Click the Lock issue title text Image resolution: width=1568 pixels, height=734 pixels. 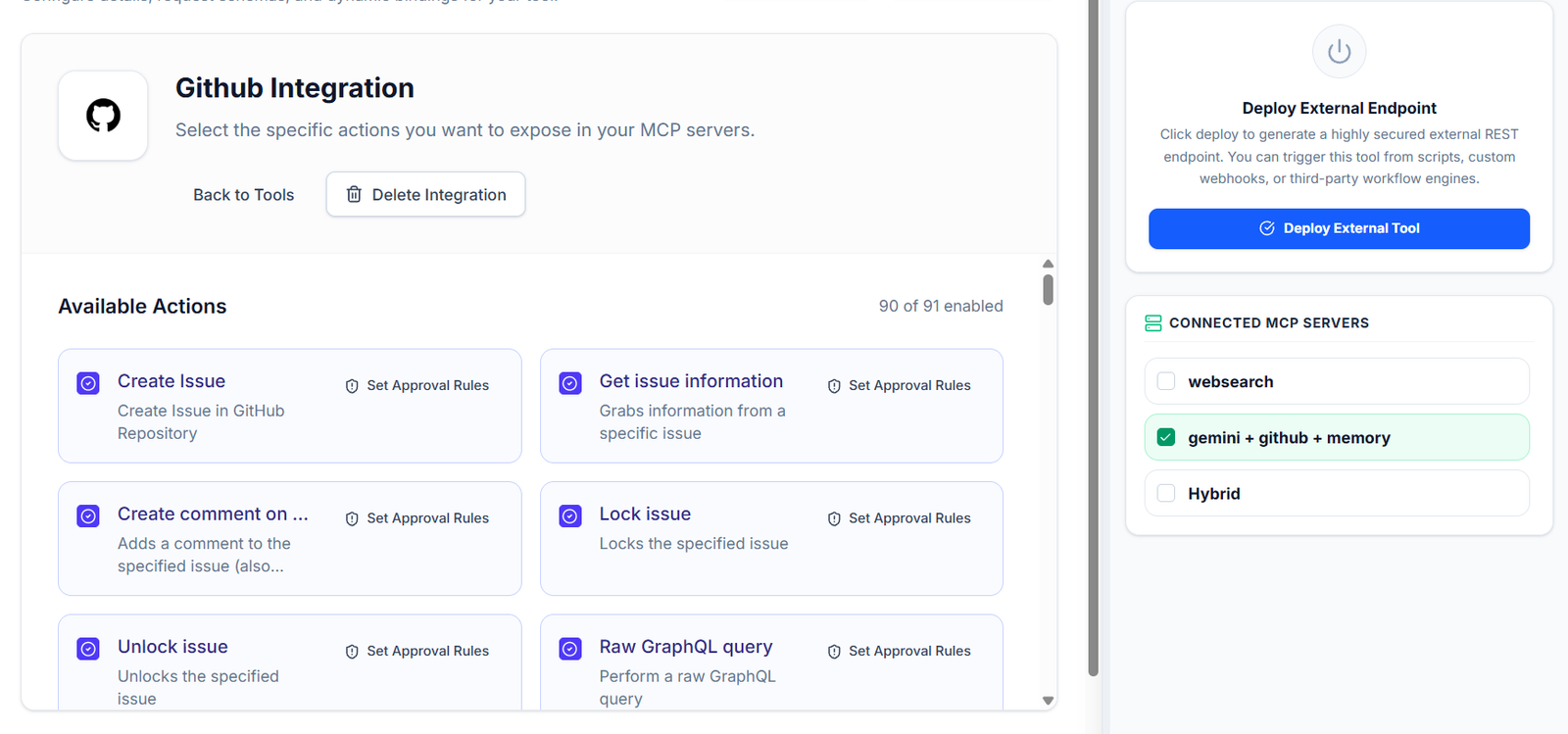click(645, 514)
